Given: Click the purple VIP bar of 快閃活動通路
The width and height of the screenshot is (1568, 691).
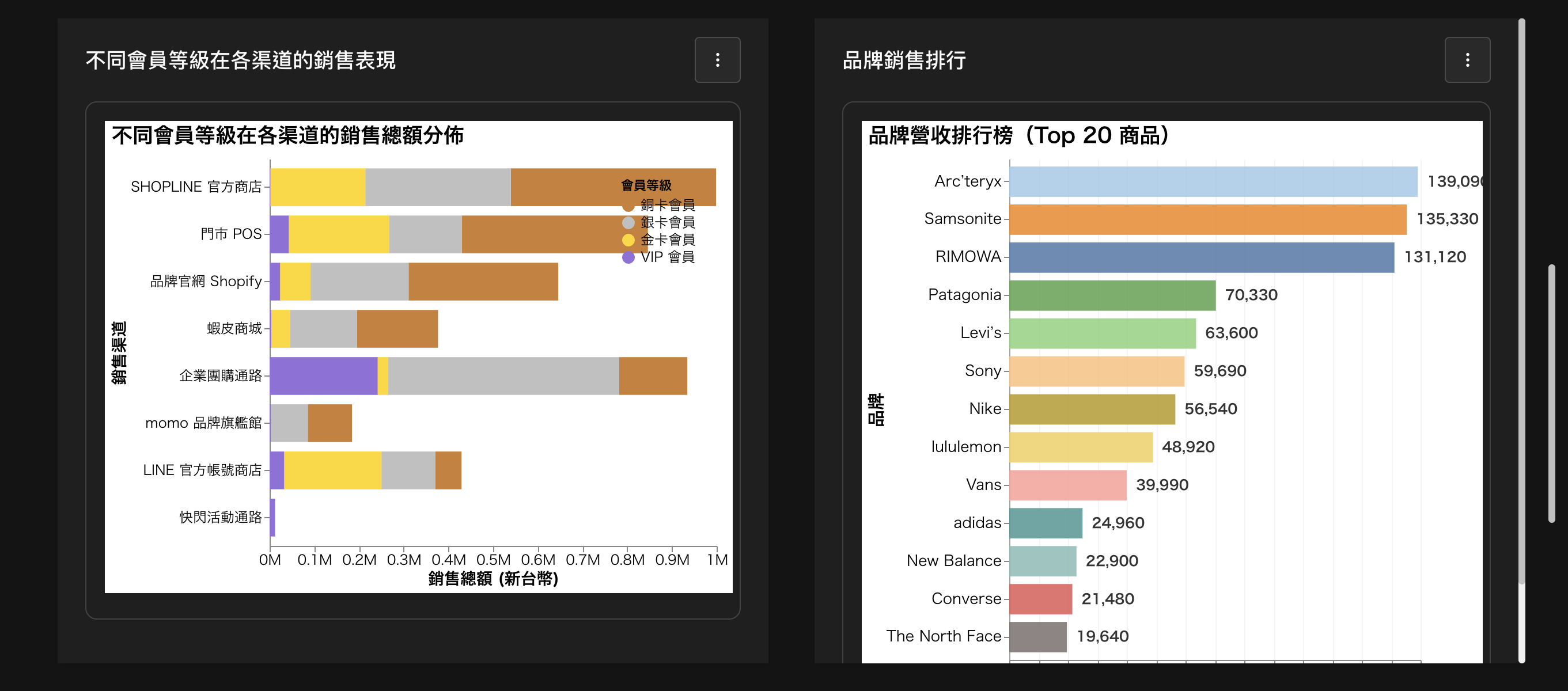Looking at the screenshot, I should tap(272, 518).
